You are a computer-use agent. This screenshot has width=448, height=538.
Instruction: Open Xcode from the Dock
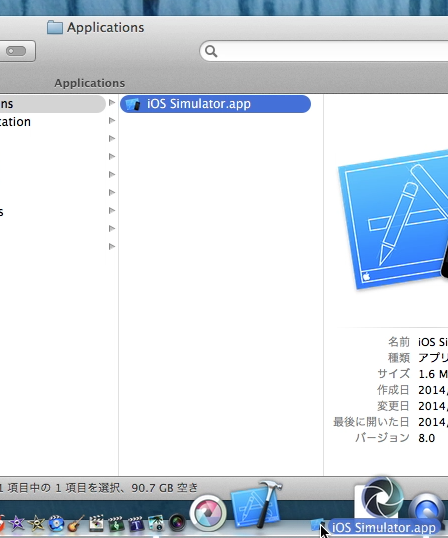tap(257, 504)
